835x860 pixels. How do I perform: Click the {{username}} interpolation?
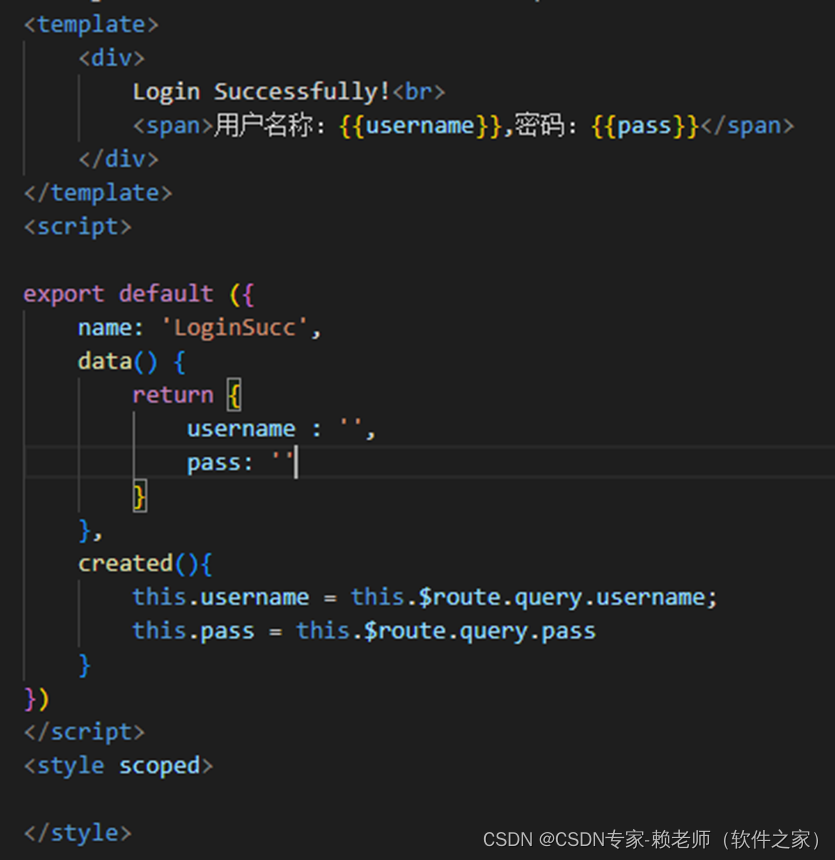pos(420,126)
